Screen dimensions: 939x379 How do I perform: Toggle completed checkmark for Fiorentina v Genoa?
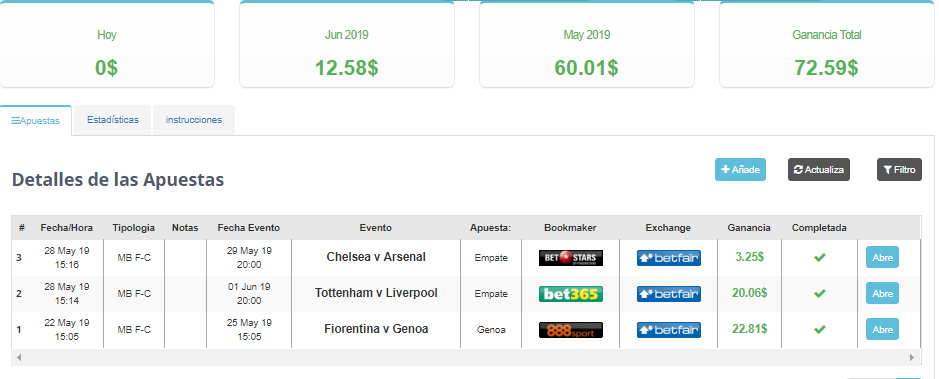point(819,329)
